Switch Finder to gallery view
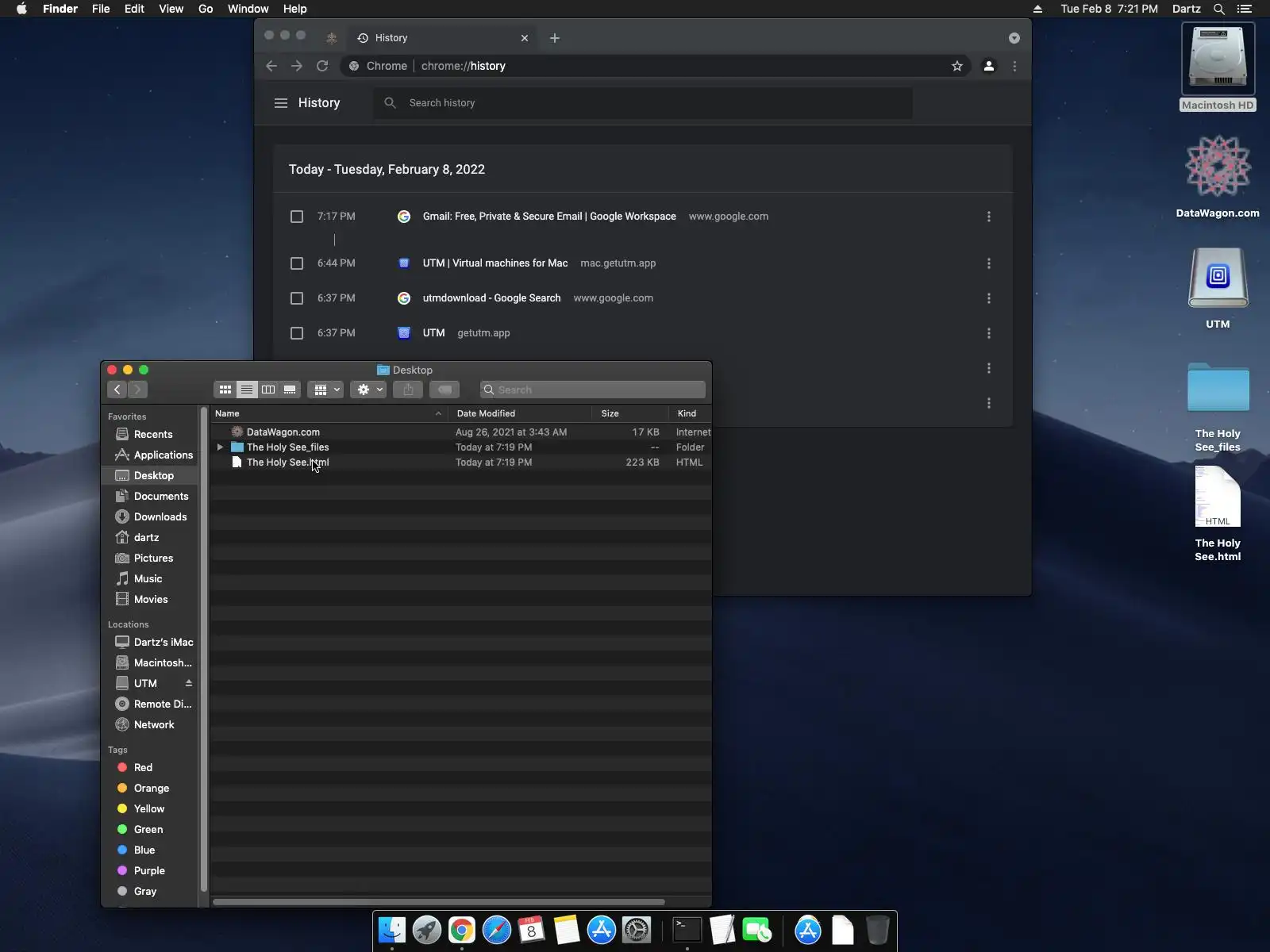Viewport: 1270px width, 952px height. point(290,390)
